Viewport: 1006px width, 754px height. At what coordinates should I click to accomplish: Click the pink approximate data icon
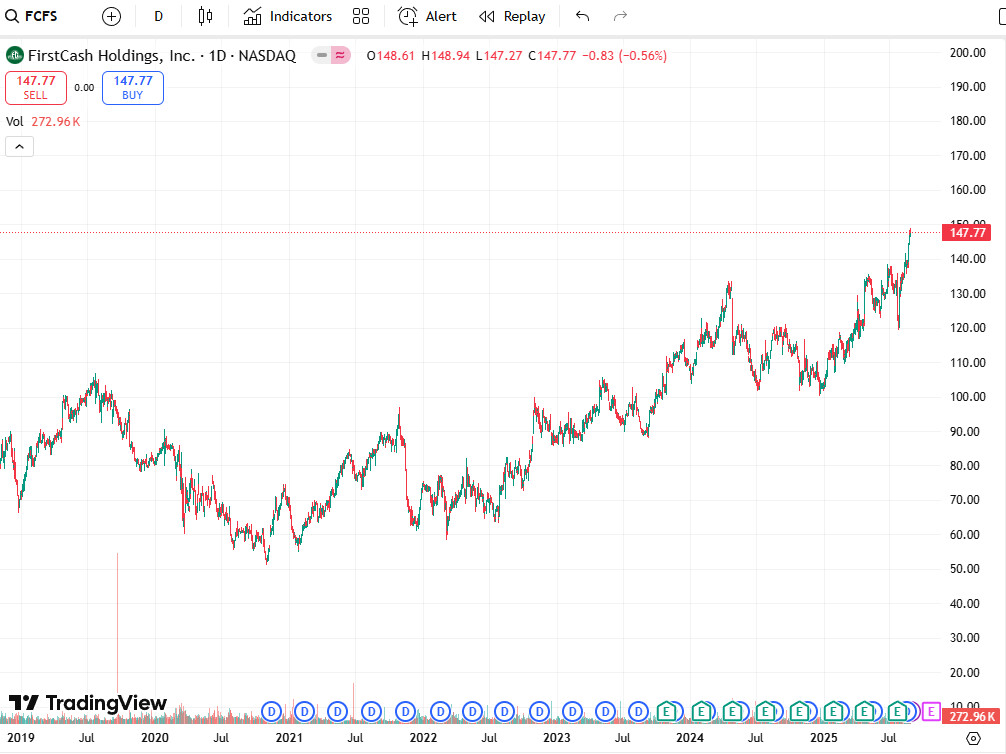click(x=341, y=55)
